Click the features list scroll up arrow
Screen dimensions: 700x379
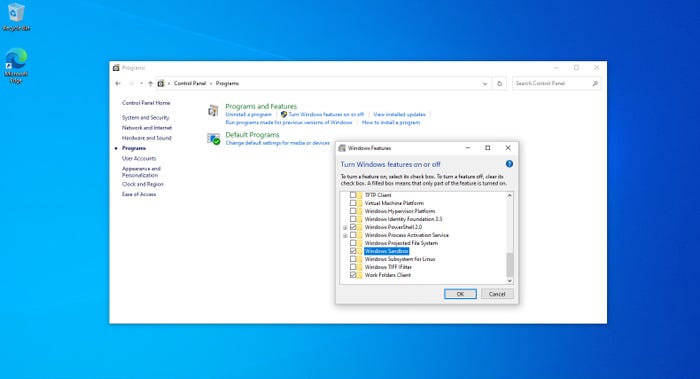click(509, 196)
